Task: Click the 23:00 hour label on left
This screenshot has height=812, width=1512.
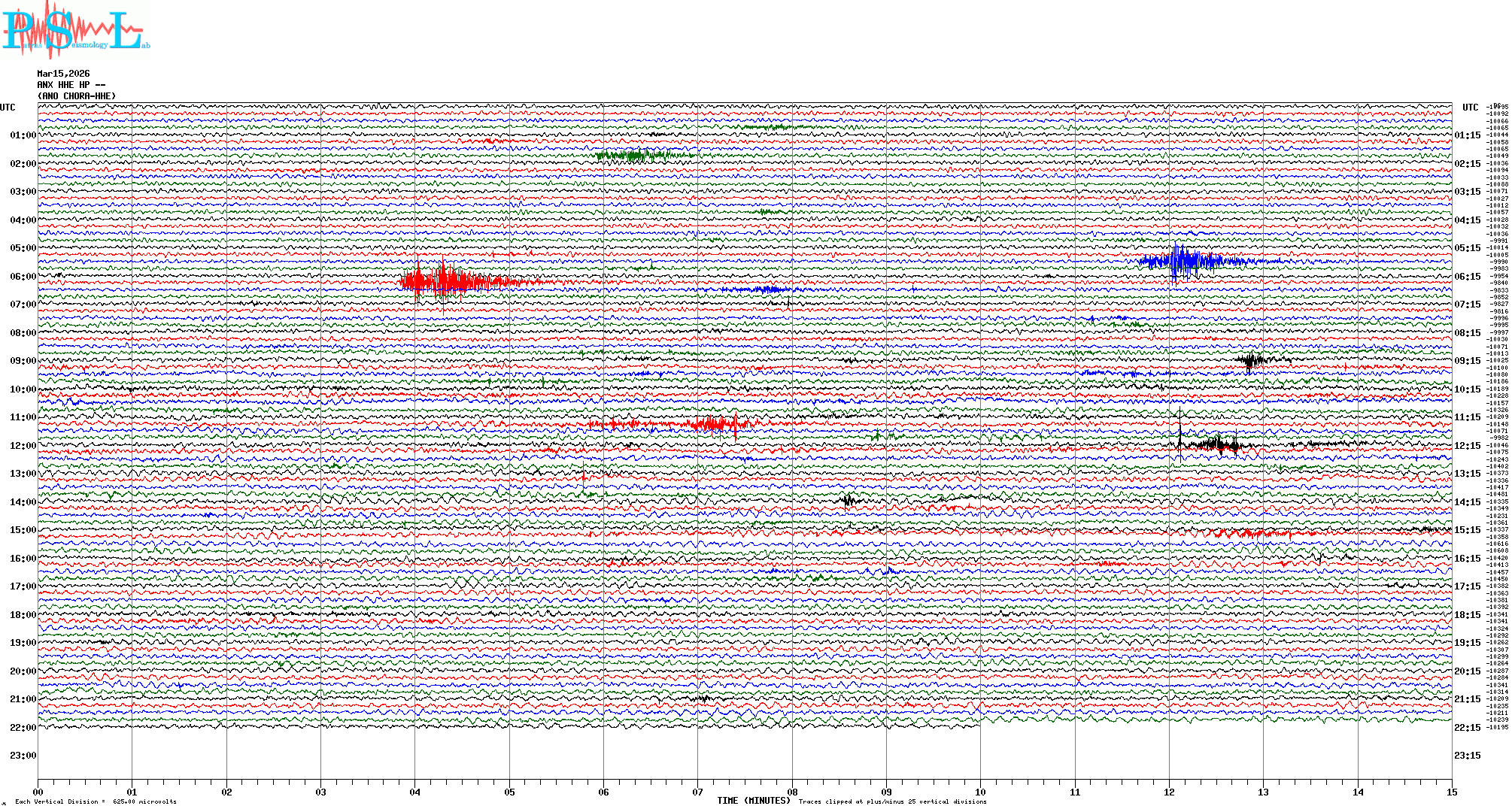Action: coord(23,756)
